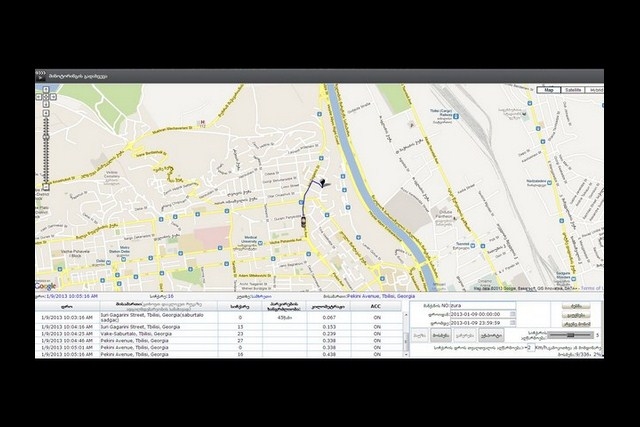
Task: Select the Vake-Saburtalo, Tbilisi, Georgia row
Action: pos(219,334)
